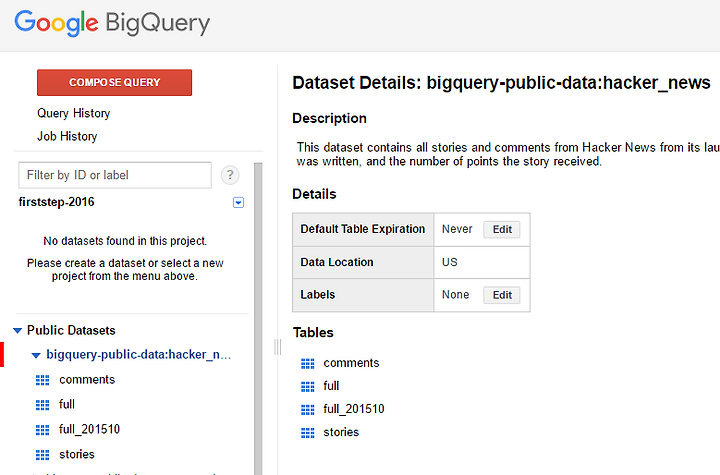Click the full_201510 table icon in sidebar
Viewport: 720px width, 475px height.
pyautogui.click(x=42, y=430)
